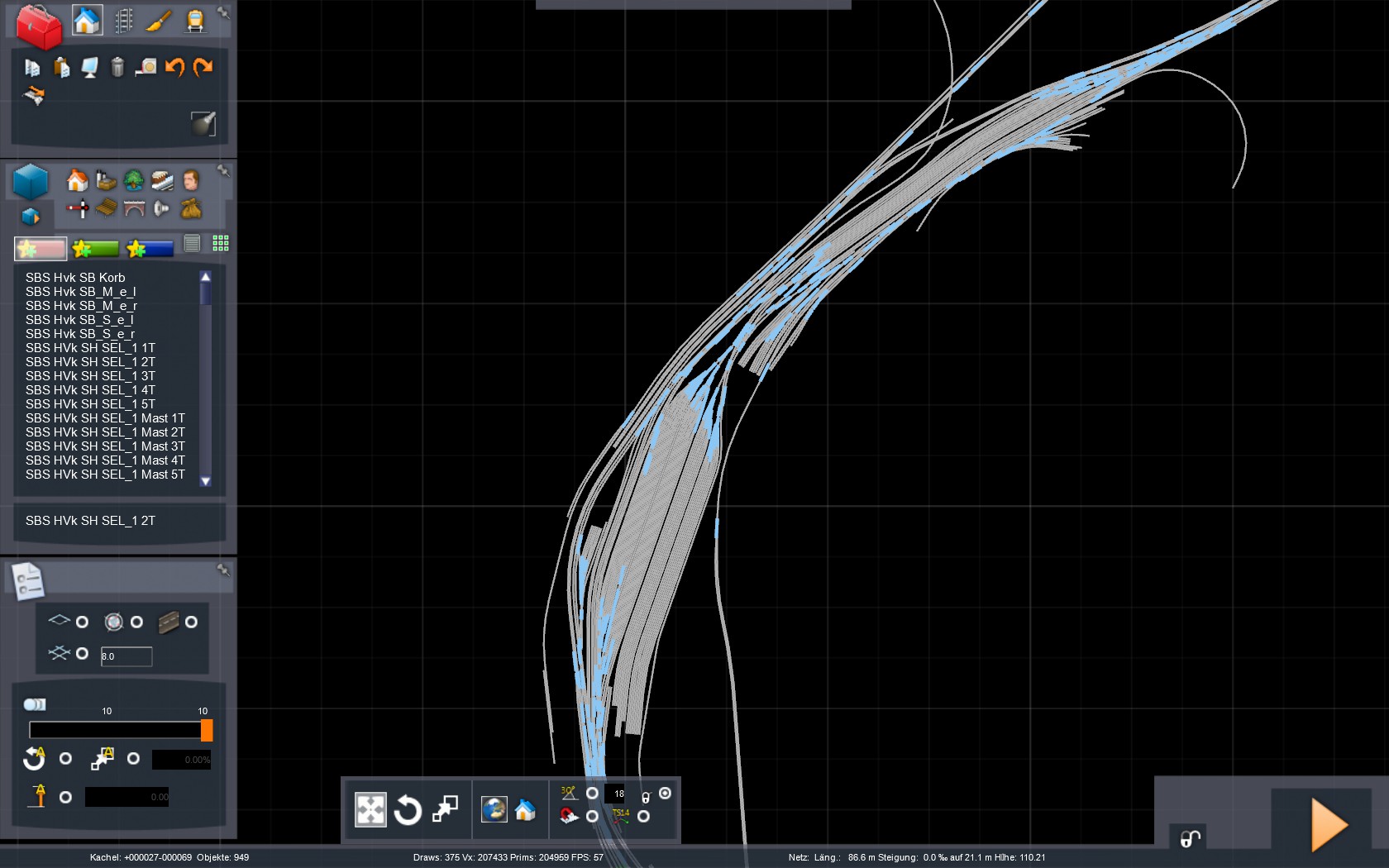This screenshot has height=868, width=1389.
Task: Enable the TS14 axis option radio
Action: [x=643, y=817]
